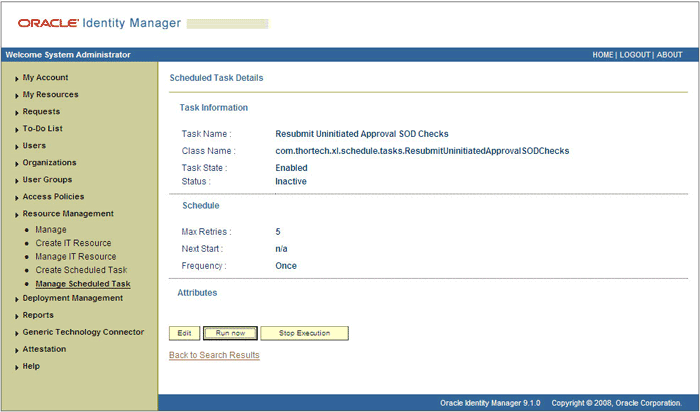The width and height of the screenshot is (700, 412).
Task: Open Help menu item
Action: [x=31, y=366]
